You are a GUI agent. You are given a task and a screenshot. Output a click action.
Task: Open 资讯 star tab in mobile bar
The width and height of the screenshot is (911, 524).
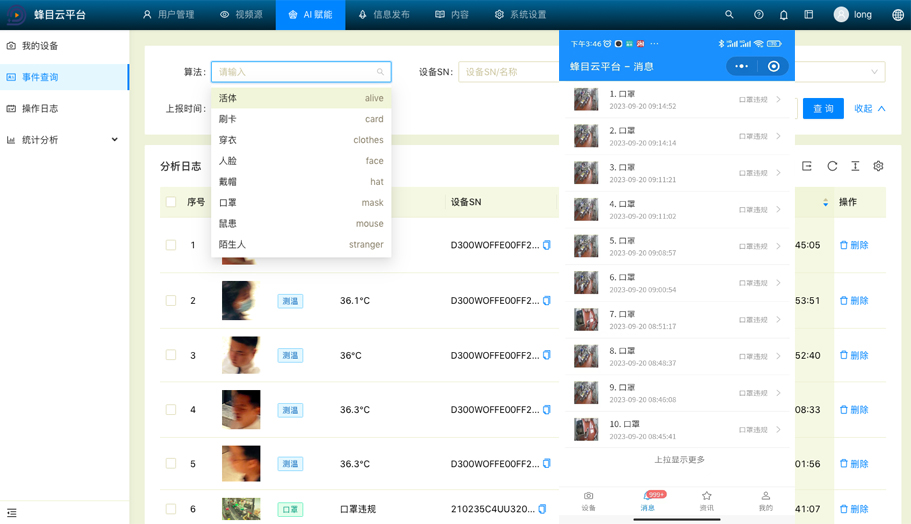coord(706,501)
